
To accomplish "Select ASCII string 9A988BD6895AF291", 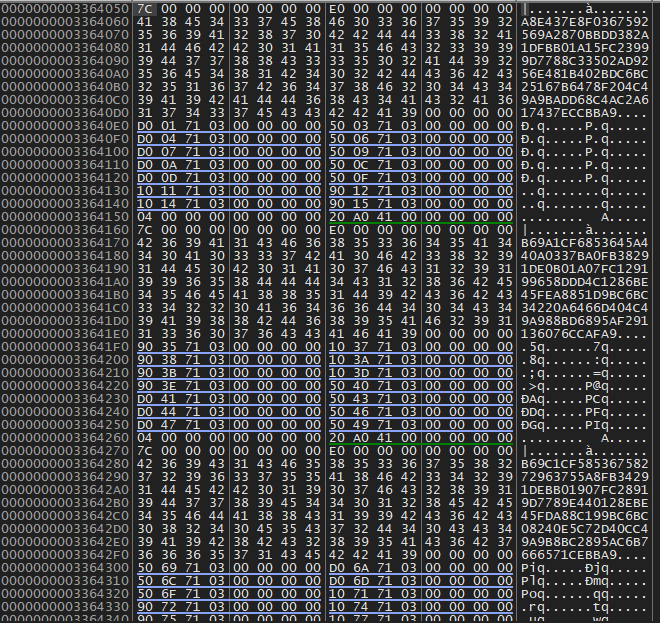I will (x=585, y=321).
